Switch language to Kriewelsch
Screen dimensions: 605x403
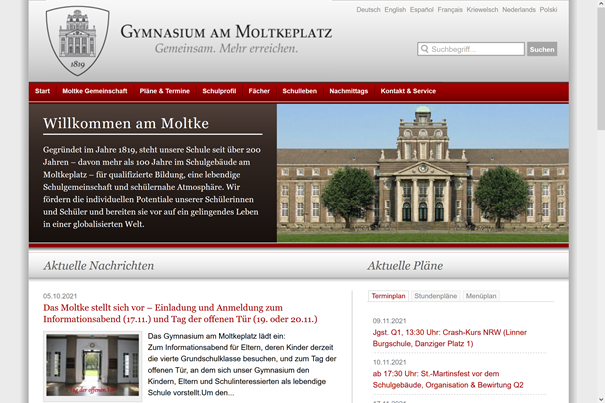pos(482,10)
